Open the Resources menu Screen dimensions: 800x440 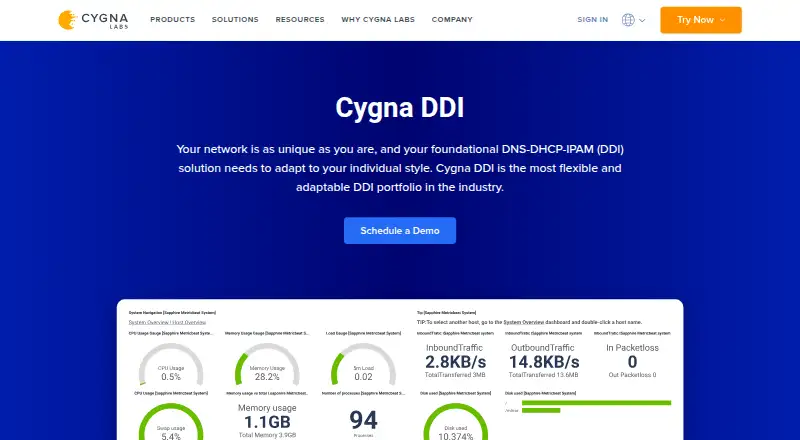pyautogui.click(x=300, y=19)
